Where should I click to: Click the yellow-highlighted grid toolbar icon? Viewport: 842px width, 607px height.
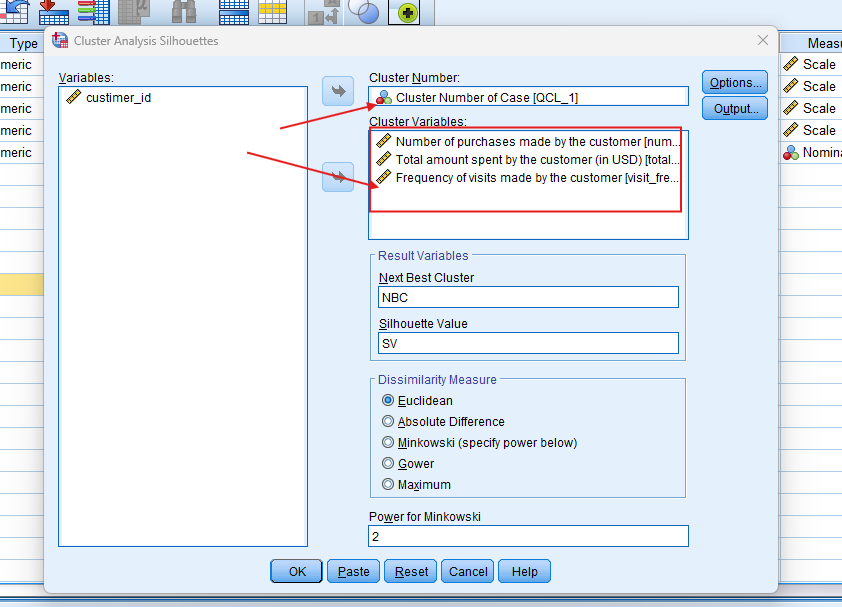click(x=272, y=12)
